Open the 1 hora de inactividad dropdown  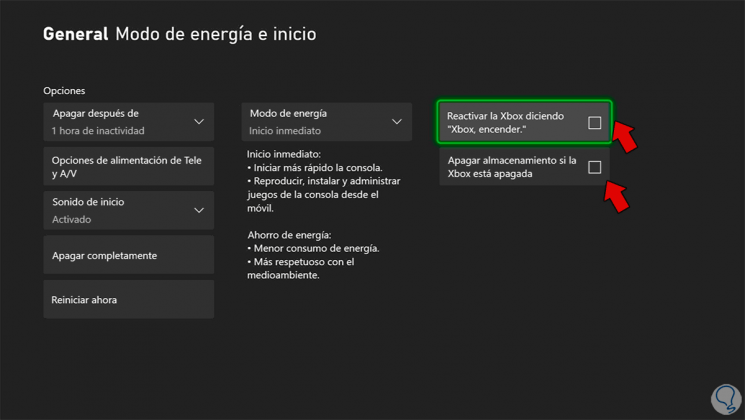(128, 122)
